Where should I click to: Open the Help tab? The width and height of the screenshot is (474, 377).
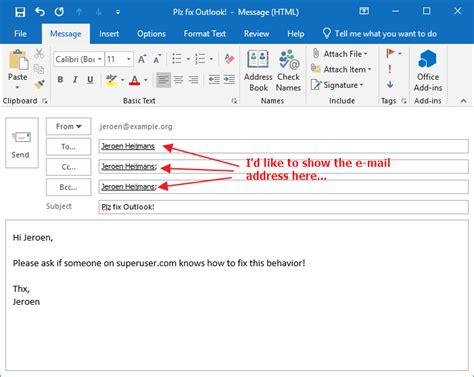[296, 34]
